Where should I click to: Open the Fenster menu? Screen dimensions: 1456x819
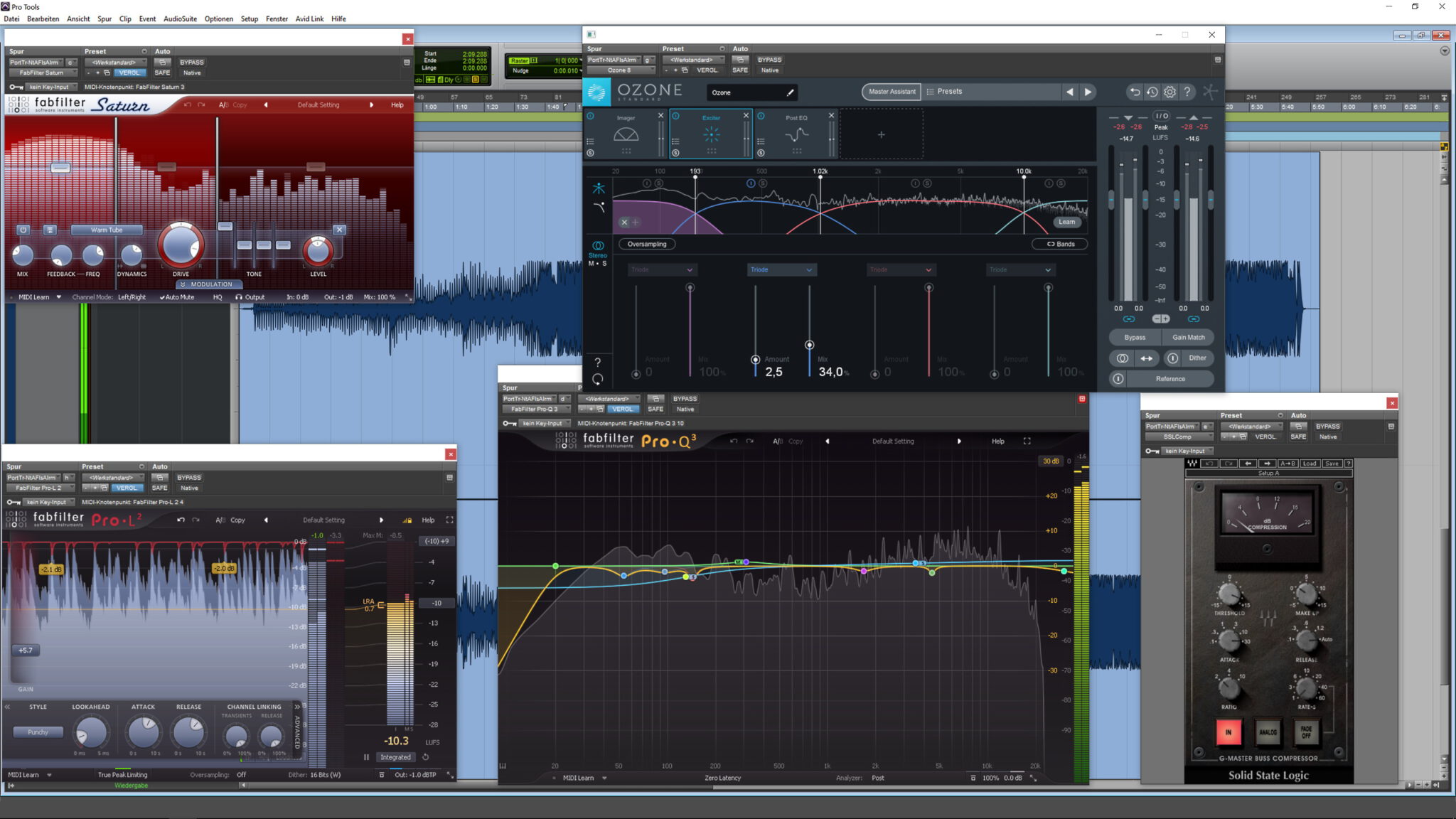point(277,19)
